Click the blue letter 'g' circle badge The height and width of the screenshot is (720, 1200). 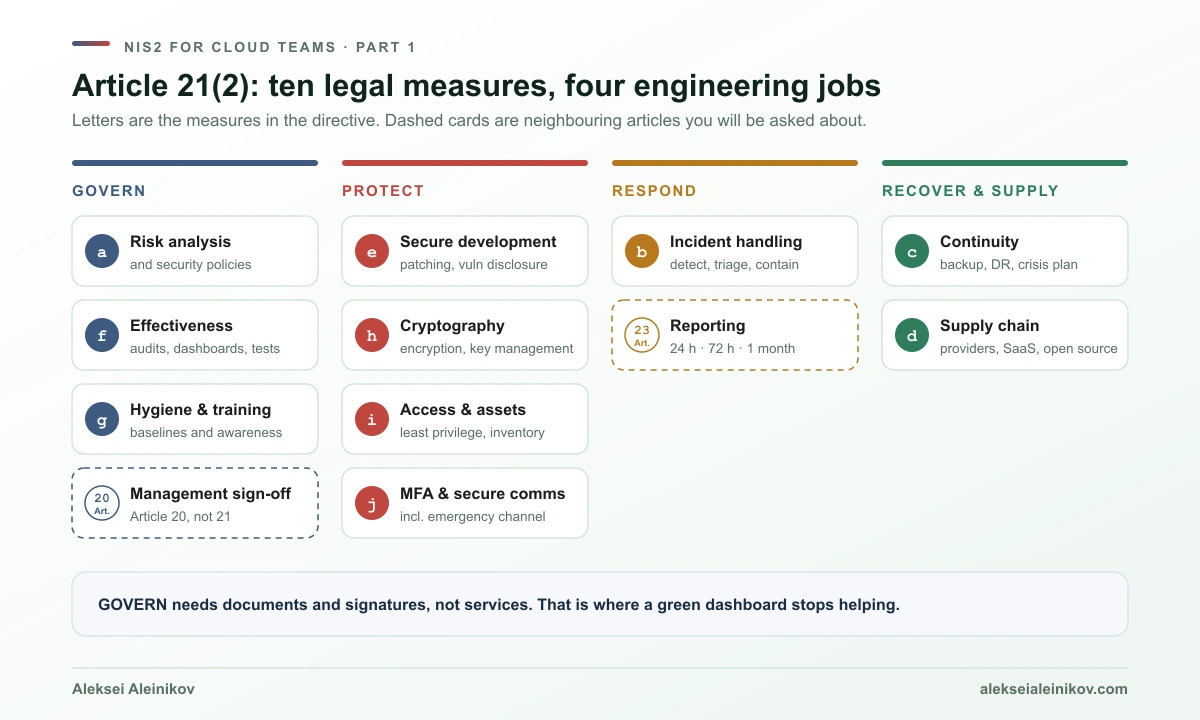tap(102, 419)
